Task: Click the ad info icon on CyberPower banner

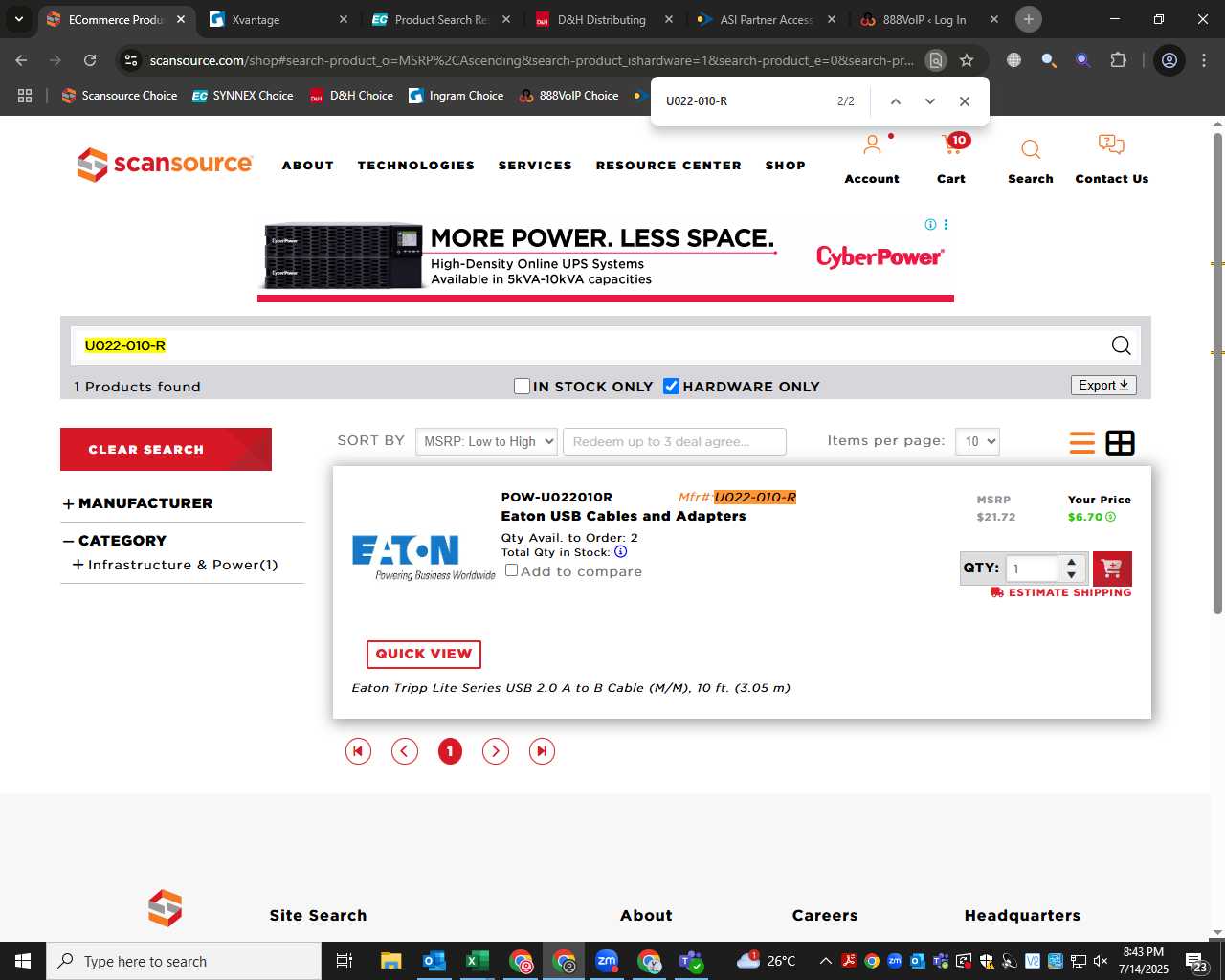Action: 930,224
